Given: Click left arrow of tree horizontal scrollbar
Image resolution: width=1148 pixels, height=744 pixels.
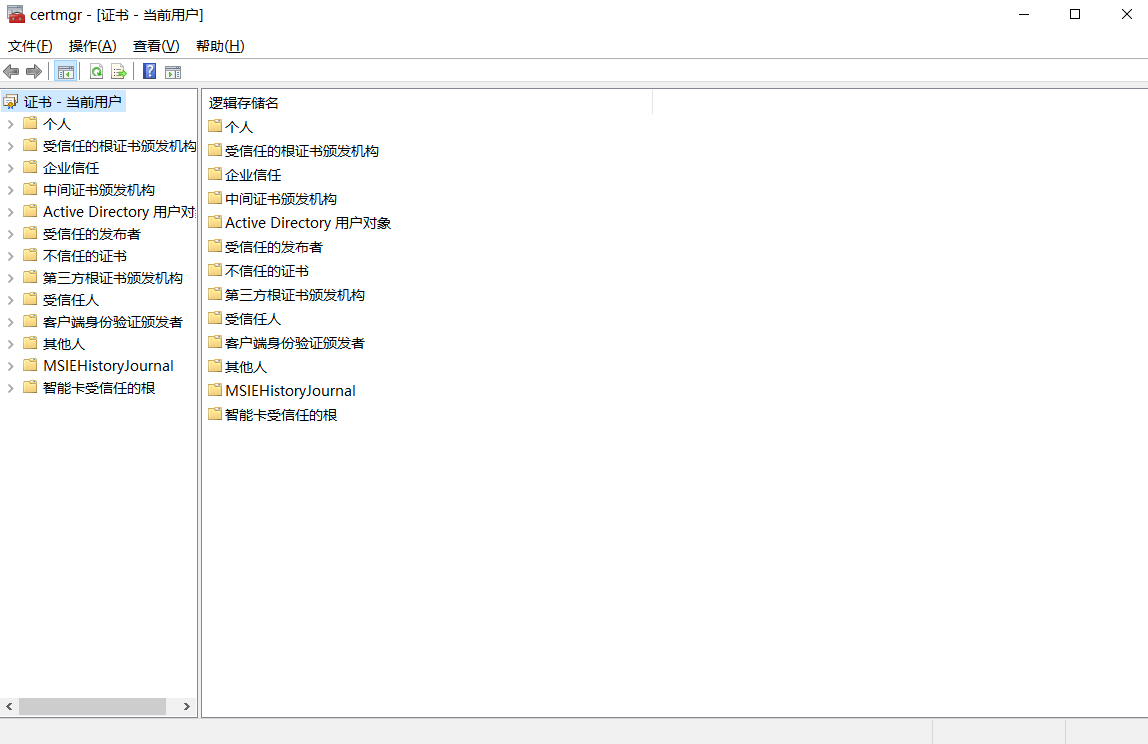Looking at the screenshot, I should pos(9,707).
